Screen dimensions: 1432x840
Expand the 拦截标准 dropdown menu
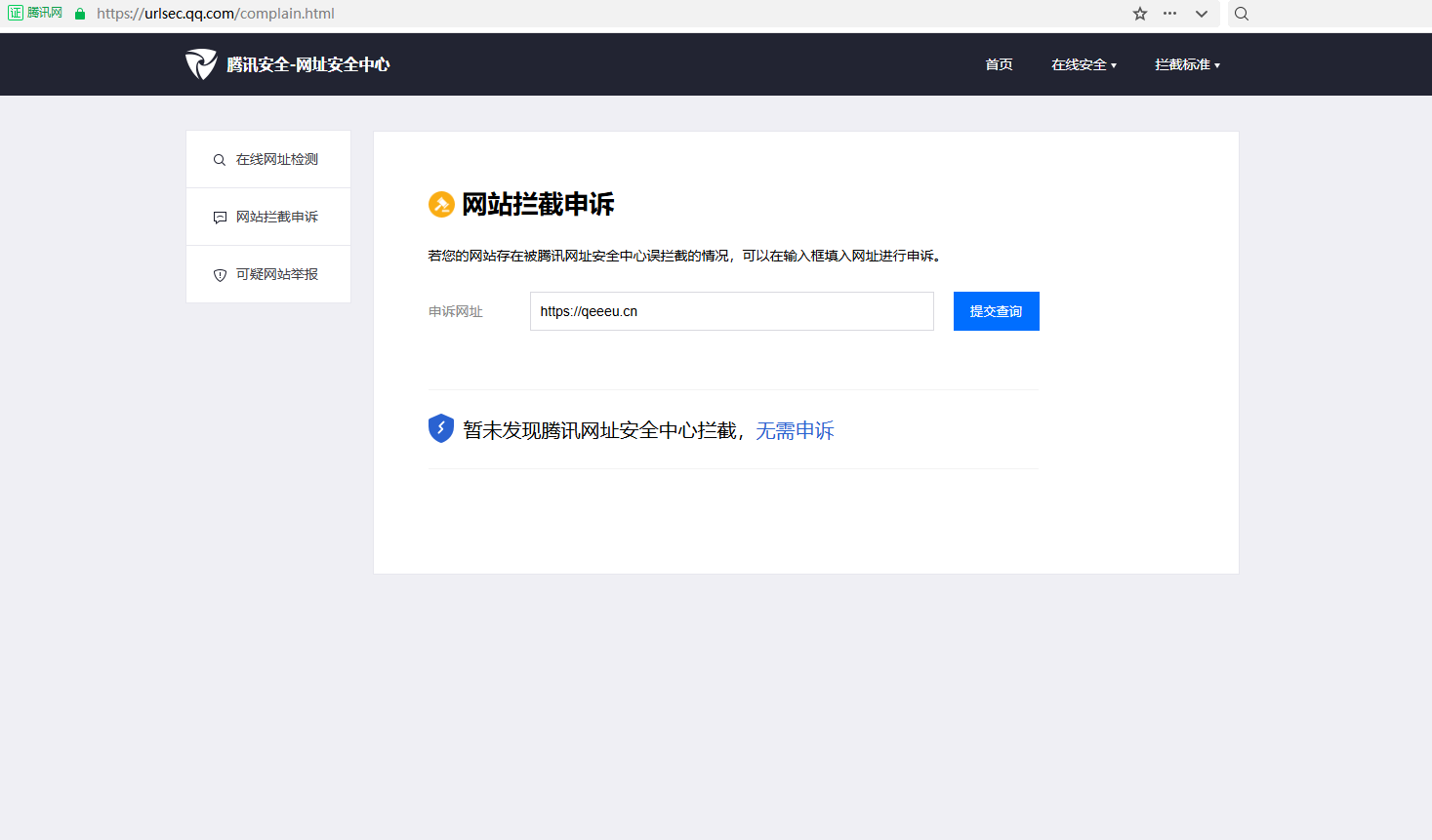1187,64
